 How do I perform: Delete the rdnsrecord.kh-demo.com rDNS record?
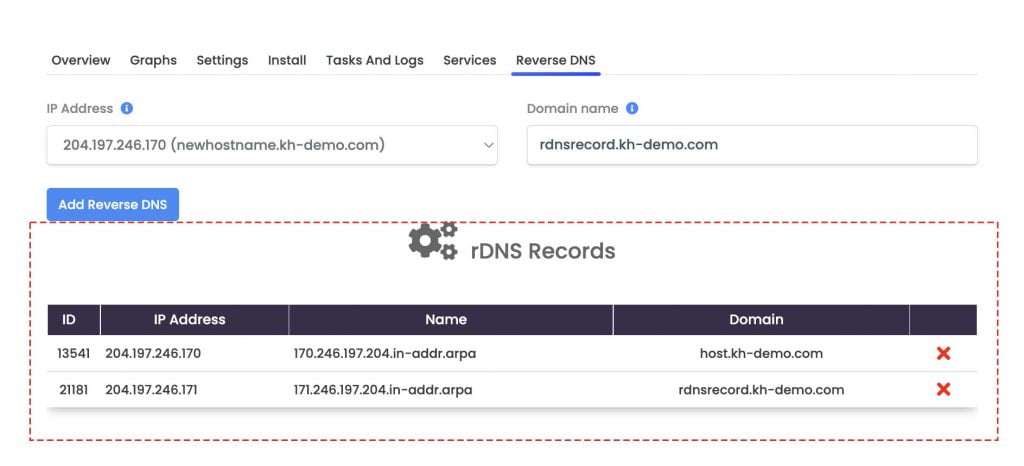tap(943, 390)
